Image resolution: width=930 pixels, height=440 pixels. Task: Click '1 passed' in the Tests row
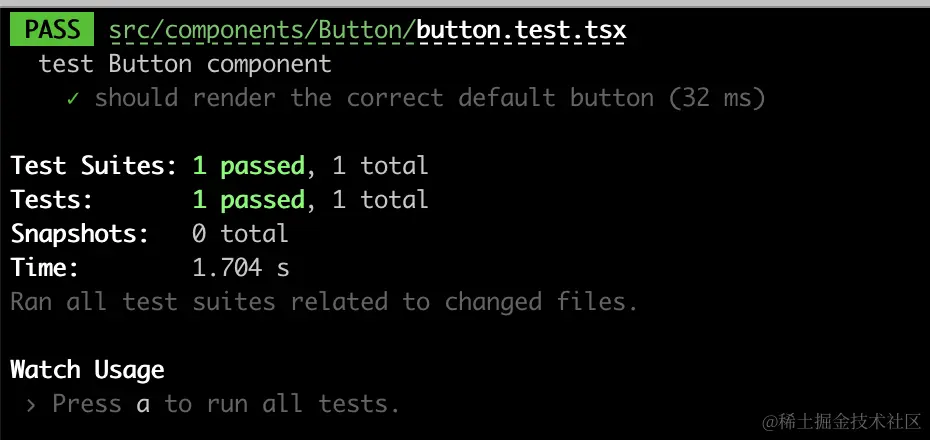pyautogui.click(x=249, y=200)
